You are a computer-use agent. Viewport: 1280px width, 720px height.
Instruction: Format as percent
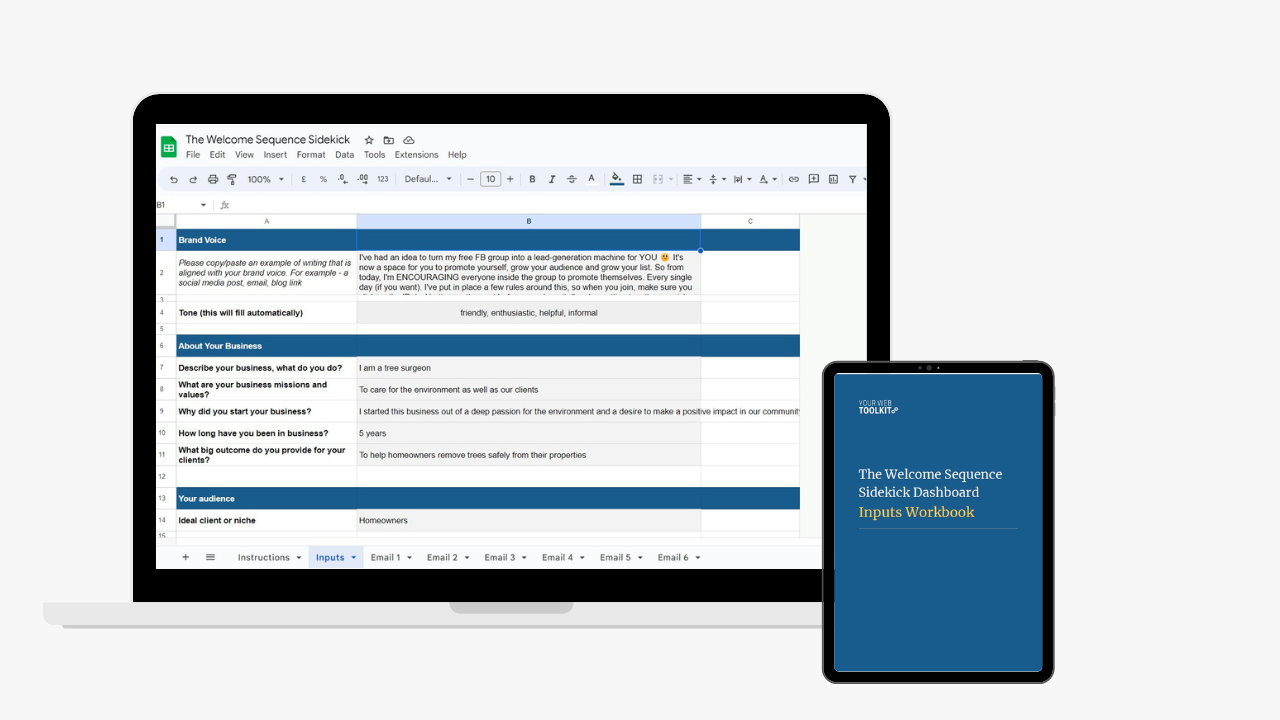tap(323, 180)
